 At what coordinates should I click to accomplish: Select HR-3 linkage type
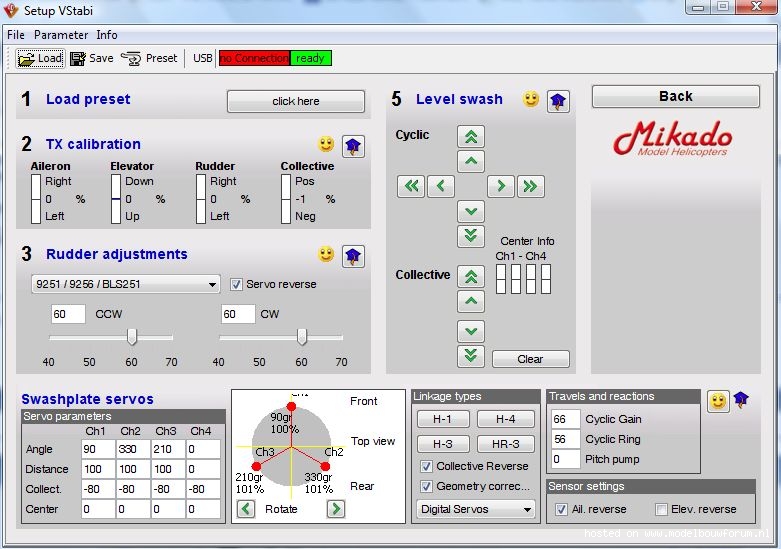(x=505, y=443)
